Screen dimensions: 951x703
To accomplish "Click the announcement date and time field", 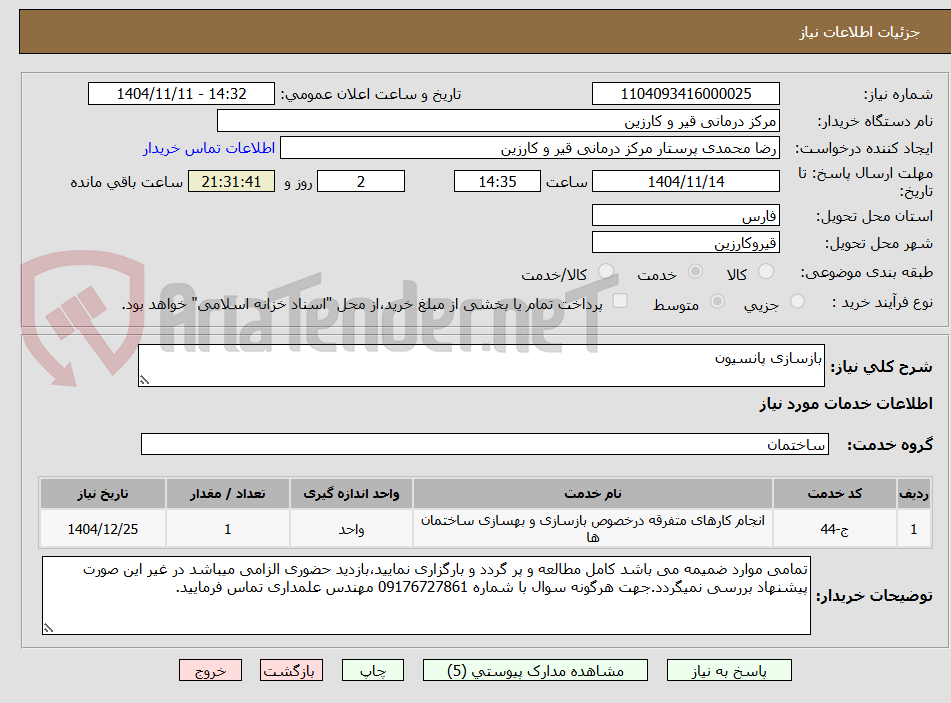I will pos(181,94).
